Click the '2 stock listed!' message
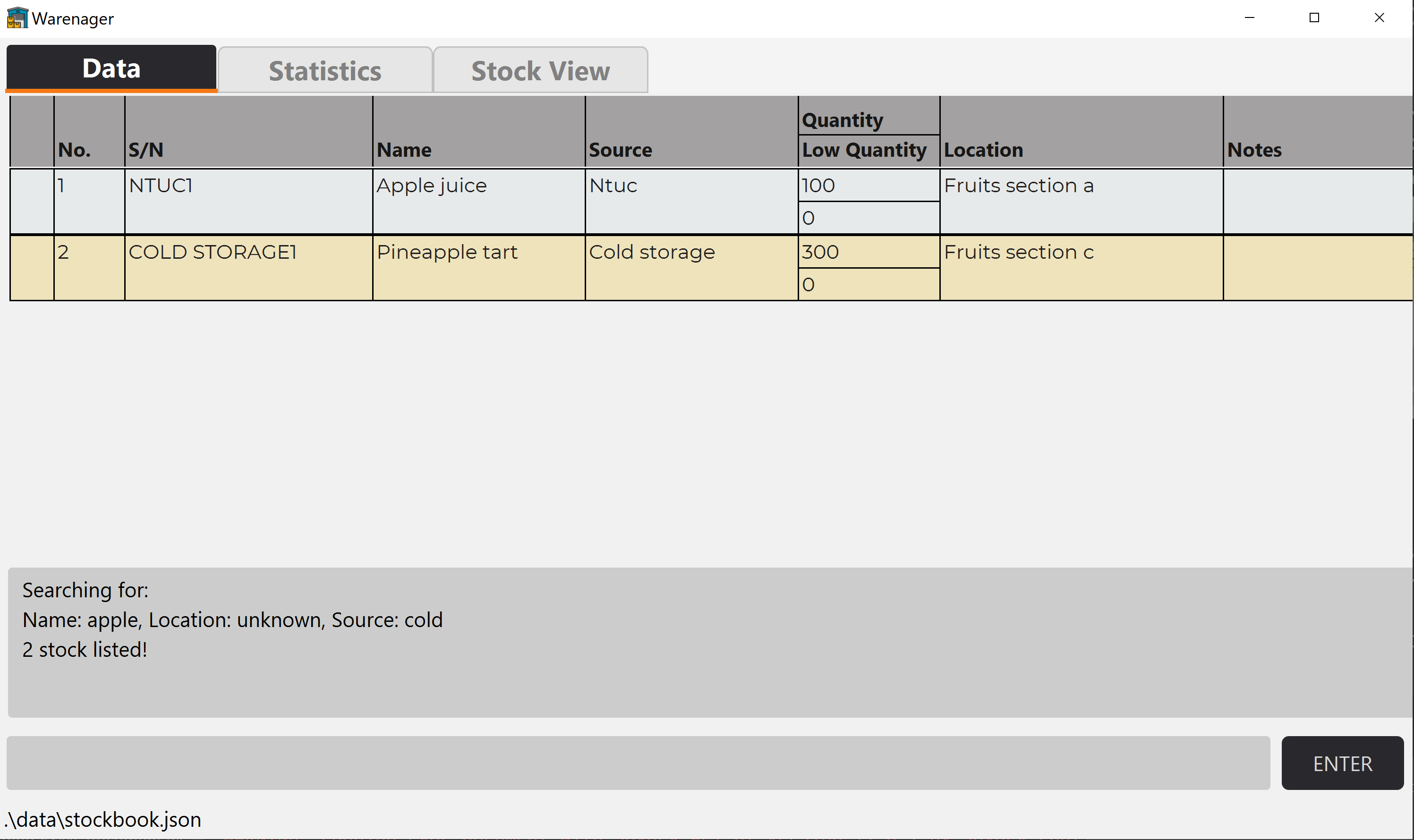 point(85,650)
